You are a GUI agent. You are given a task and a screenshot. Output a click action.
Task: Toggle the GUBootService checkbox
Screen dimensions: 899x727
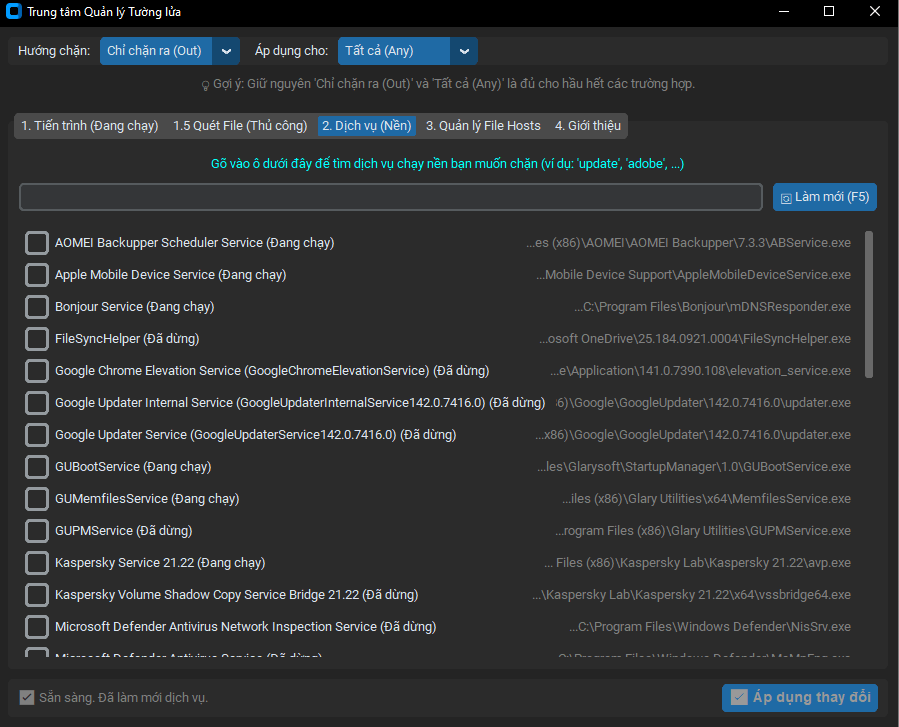pyautogui.click(x=37, y=467)
